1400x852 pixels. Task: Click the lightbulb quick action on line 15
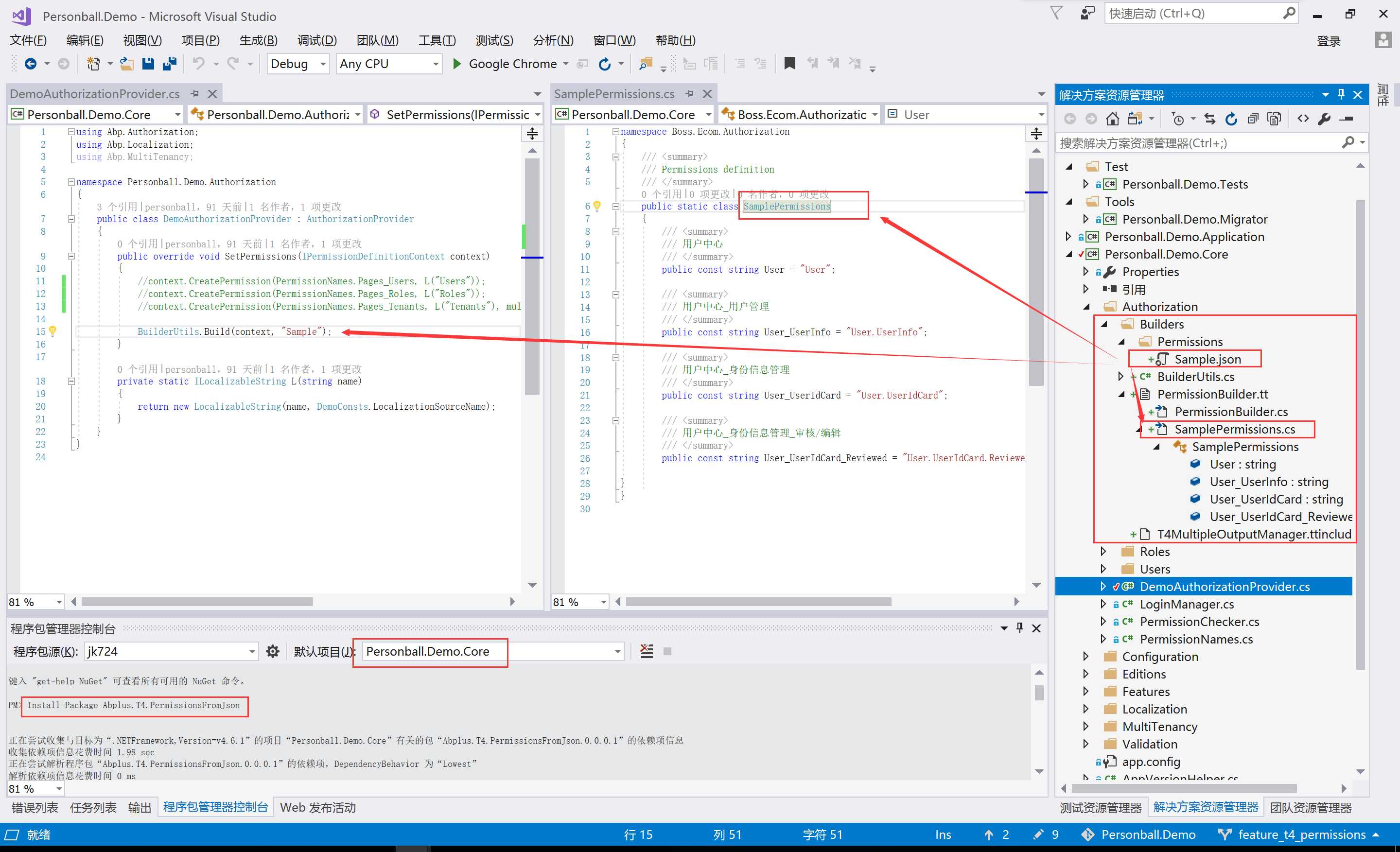pos(53,331)
